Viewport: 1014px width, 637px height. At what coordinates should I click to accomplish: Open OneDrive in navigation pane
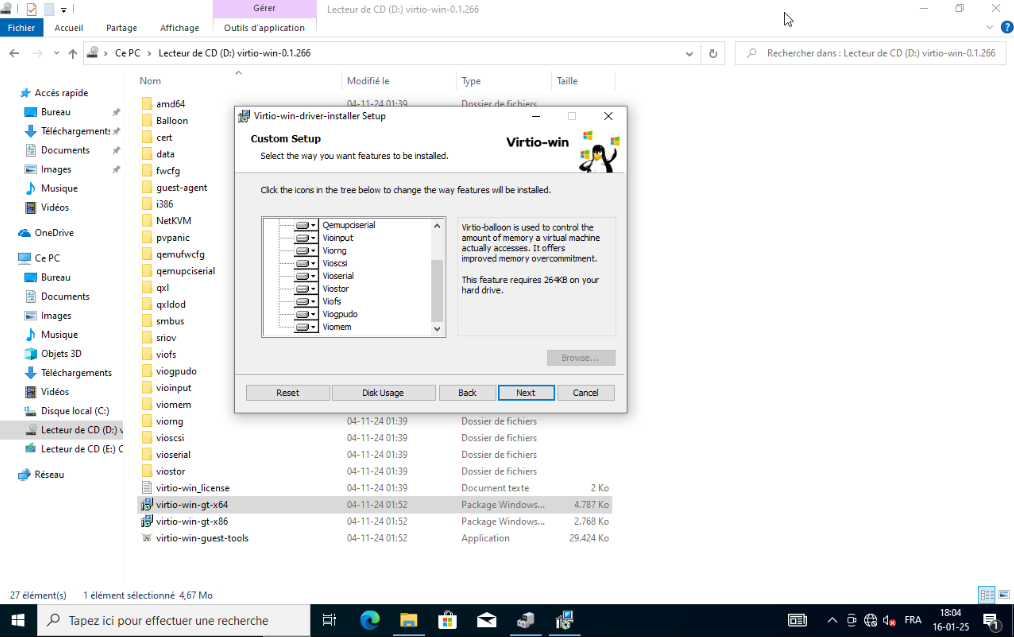(x=54, y=233)
